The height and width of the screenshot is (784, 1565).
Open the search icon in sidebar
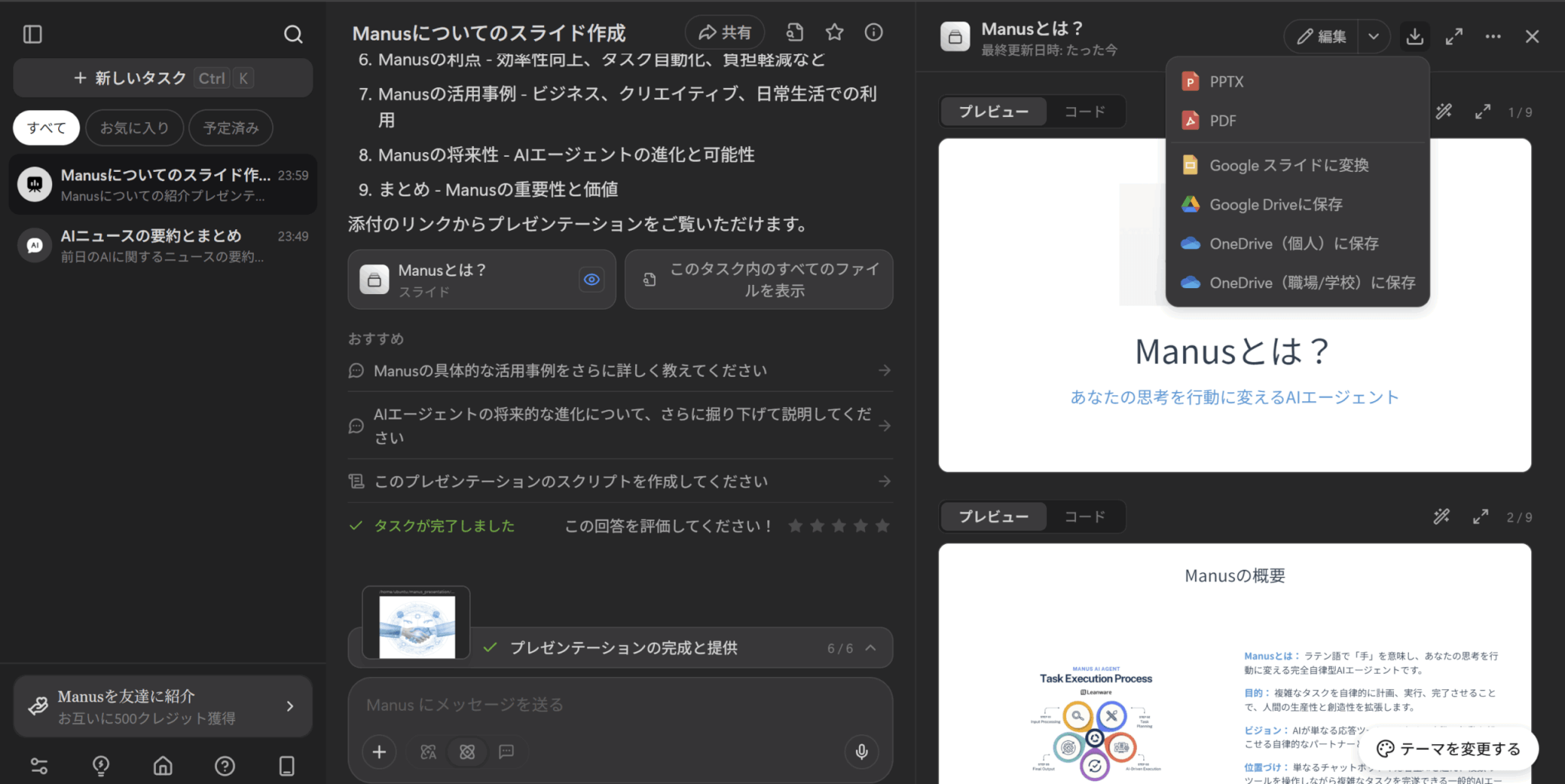pyautogui.click(x=293, y=34)
